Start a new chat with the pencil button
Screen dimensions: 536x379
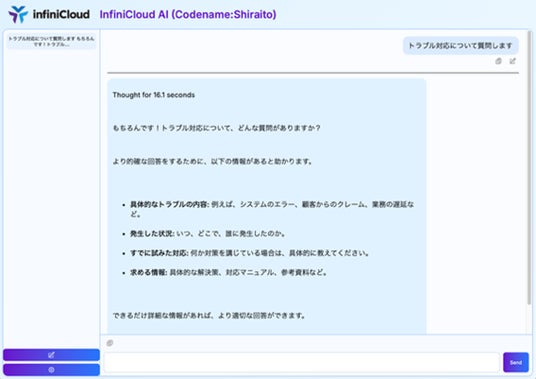[x=51, y=355]
